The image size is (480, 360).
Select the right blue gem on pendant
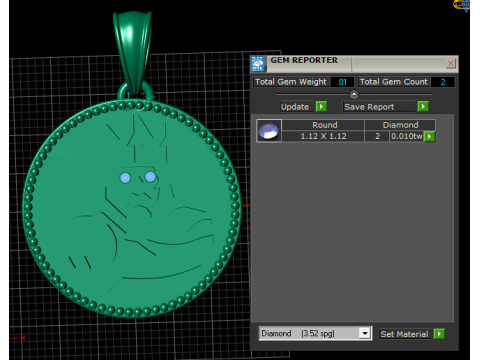(x=150, y=177)
